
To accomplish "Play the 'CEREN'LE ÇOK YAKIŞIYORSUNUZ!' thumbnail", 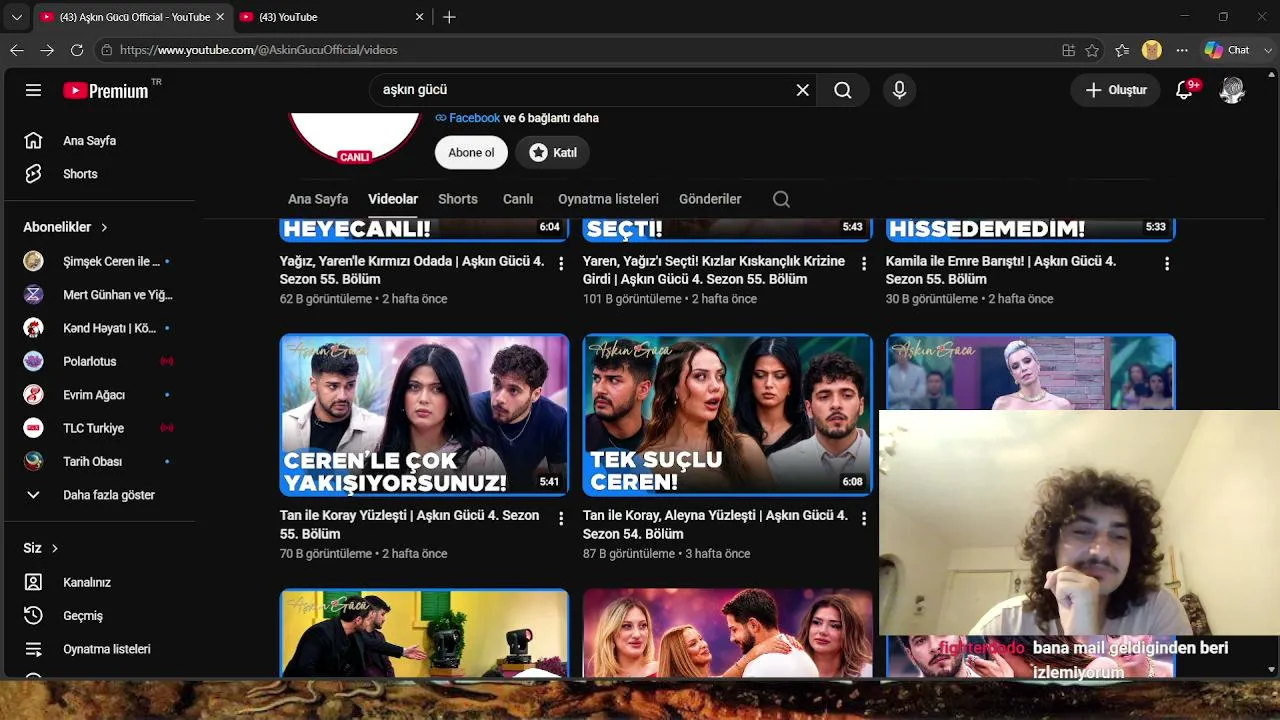I will click(424, 415).
